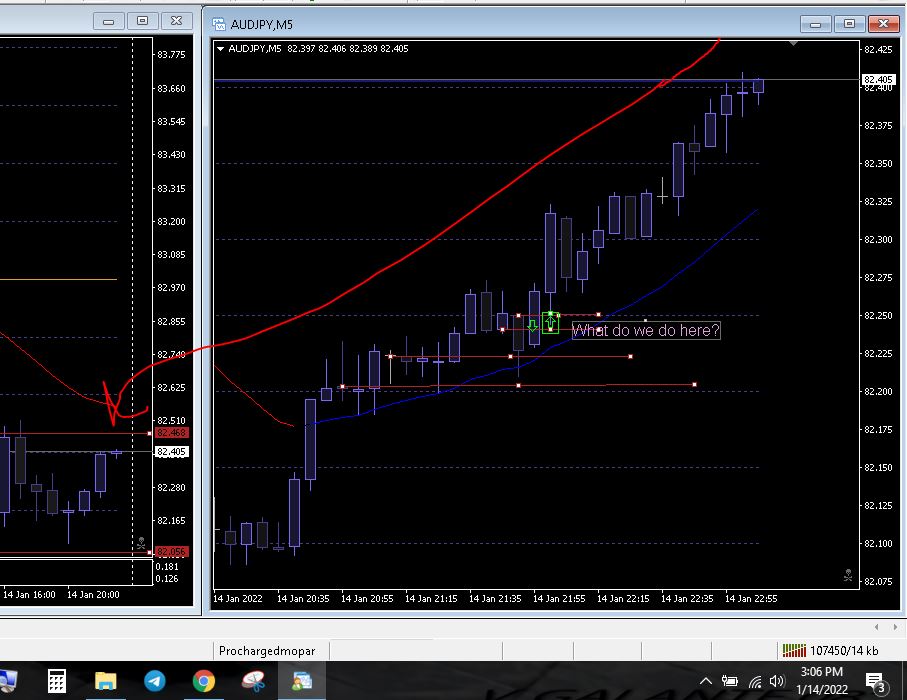This screenshot has width=907, height=700.
Task: Click the skull icon in the left chart
Action: tap(141, 543)
